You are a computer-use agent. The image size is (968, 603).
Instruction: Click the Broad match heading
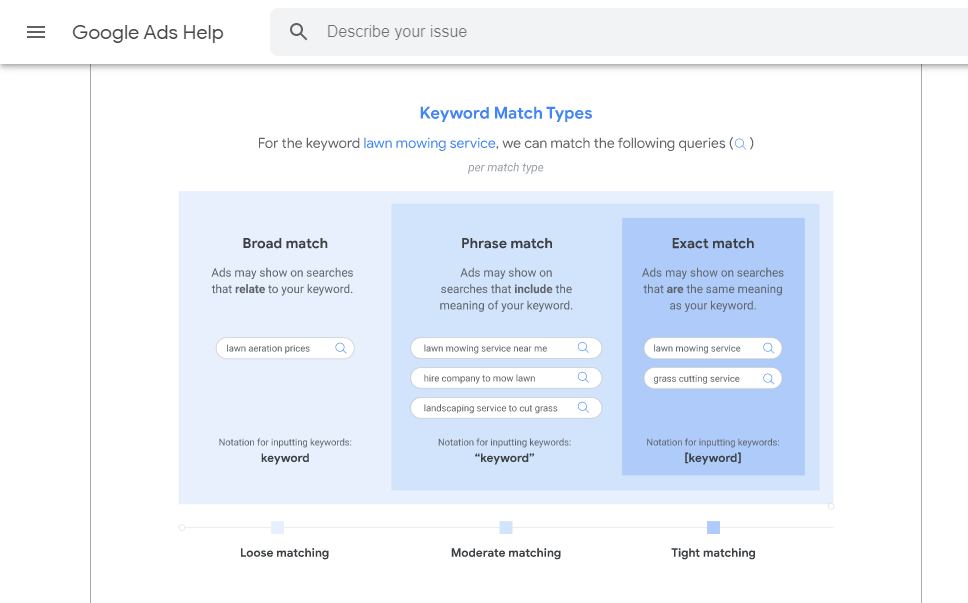tap(285, 243)
